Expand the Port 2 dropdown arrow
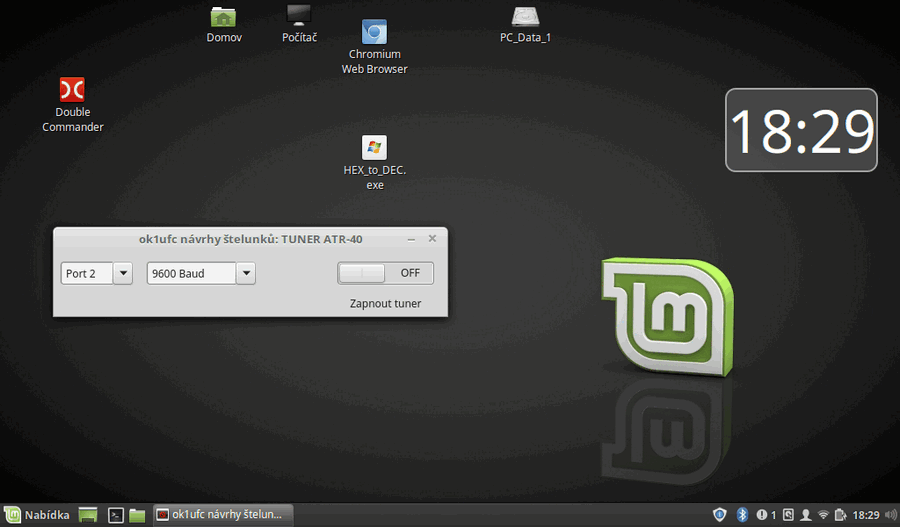 coord(123,273)
